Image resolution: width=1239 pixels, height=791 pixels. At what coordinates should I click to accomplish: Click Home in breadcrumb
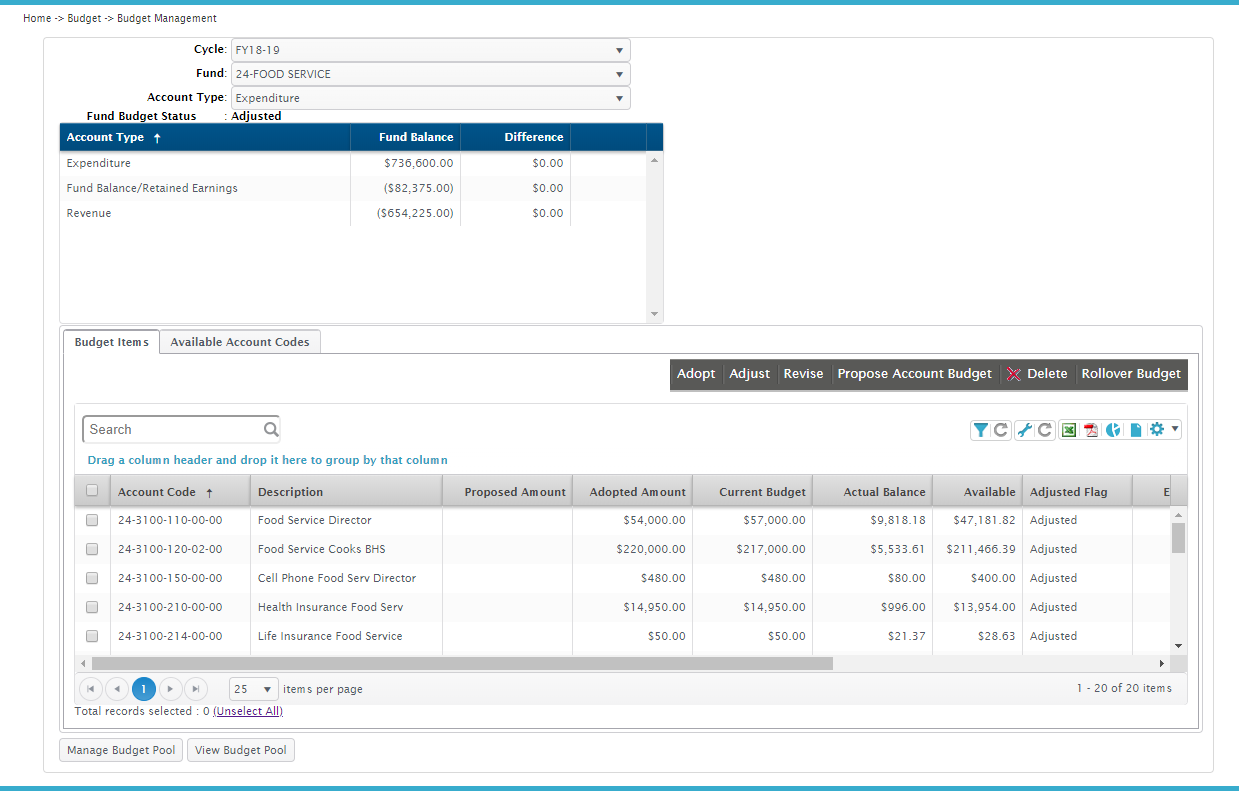(37, 18)
